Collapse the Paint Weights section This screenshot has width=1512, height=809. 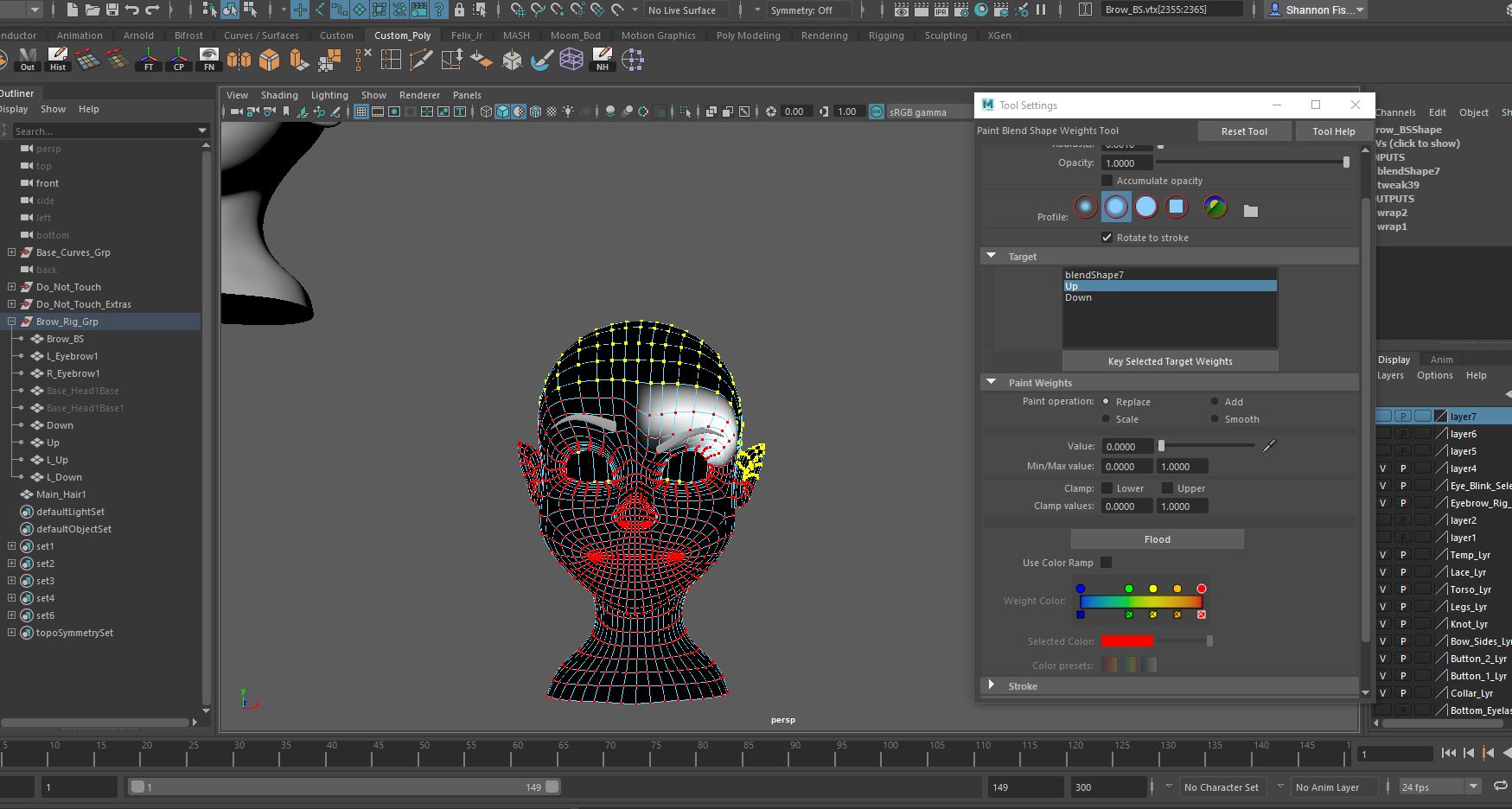(992, 382)
